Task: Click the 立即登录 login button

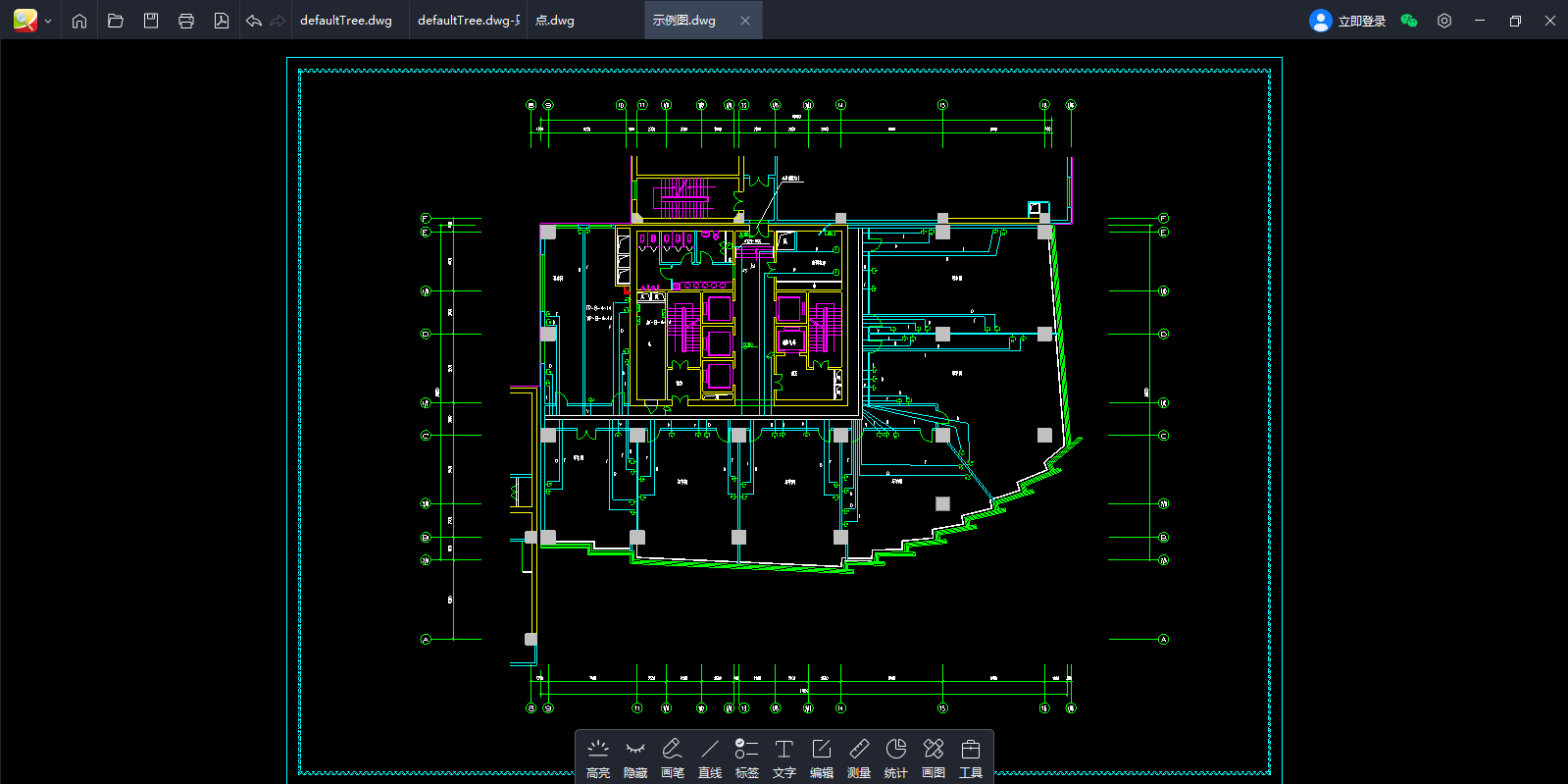Action: pyautogui.click(x=1348, y=21)
